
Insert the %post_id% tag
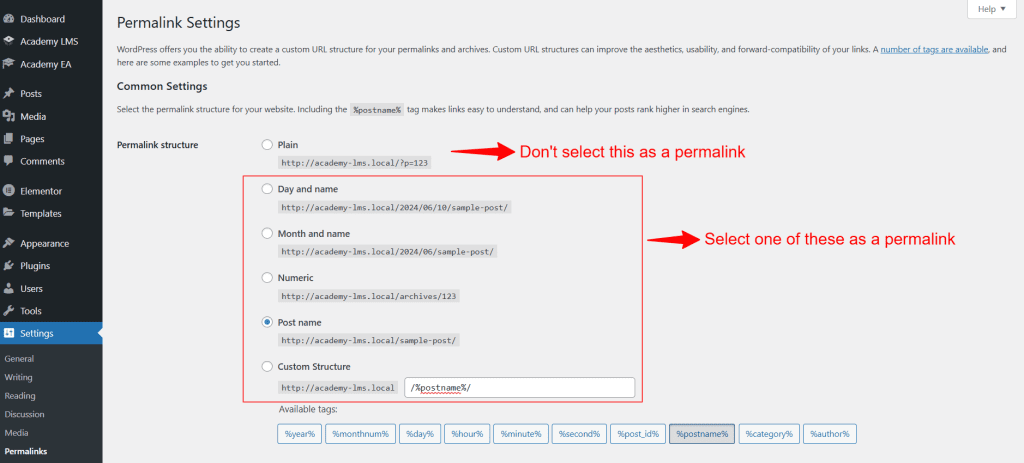pyautogui.click(x=638, y=434)
